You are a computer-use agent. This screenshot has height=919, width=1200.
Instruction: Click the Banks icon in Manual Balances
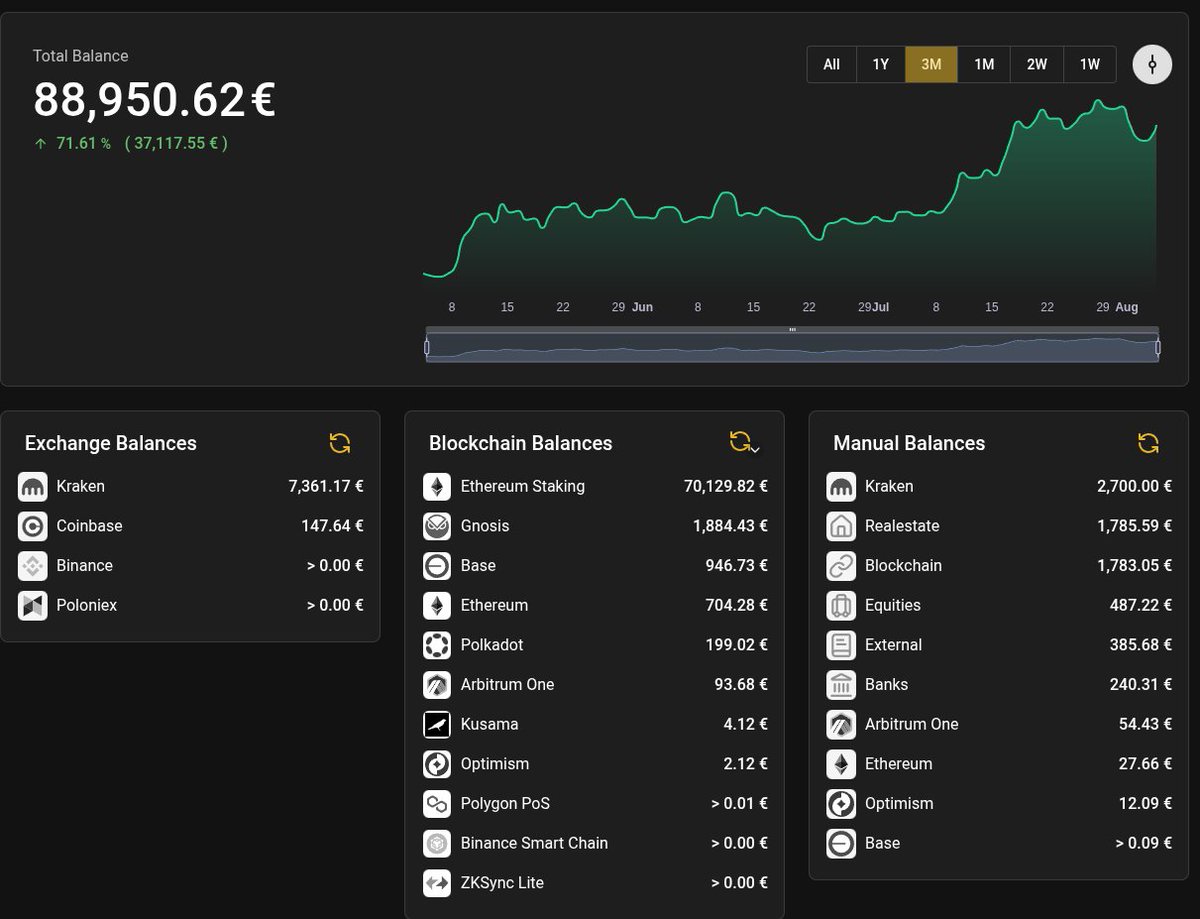[841, 684]
